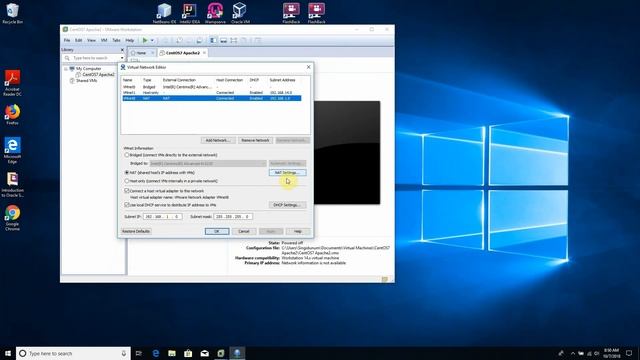The width and height of the screenshot is (640, 360).
Task: Click Help in Virtual Network Editor
Action: pos(298,231)
